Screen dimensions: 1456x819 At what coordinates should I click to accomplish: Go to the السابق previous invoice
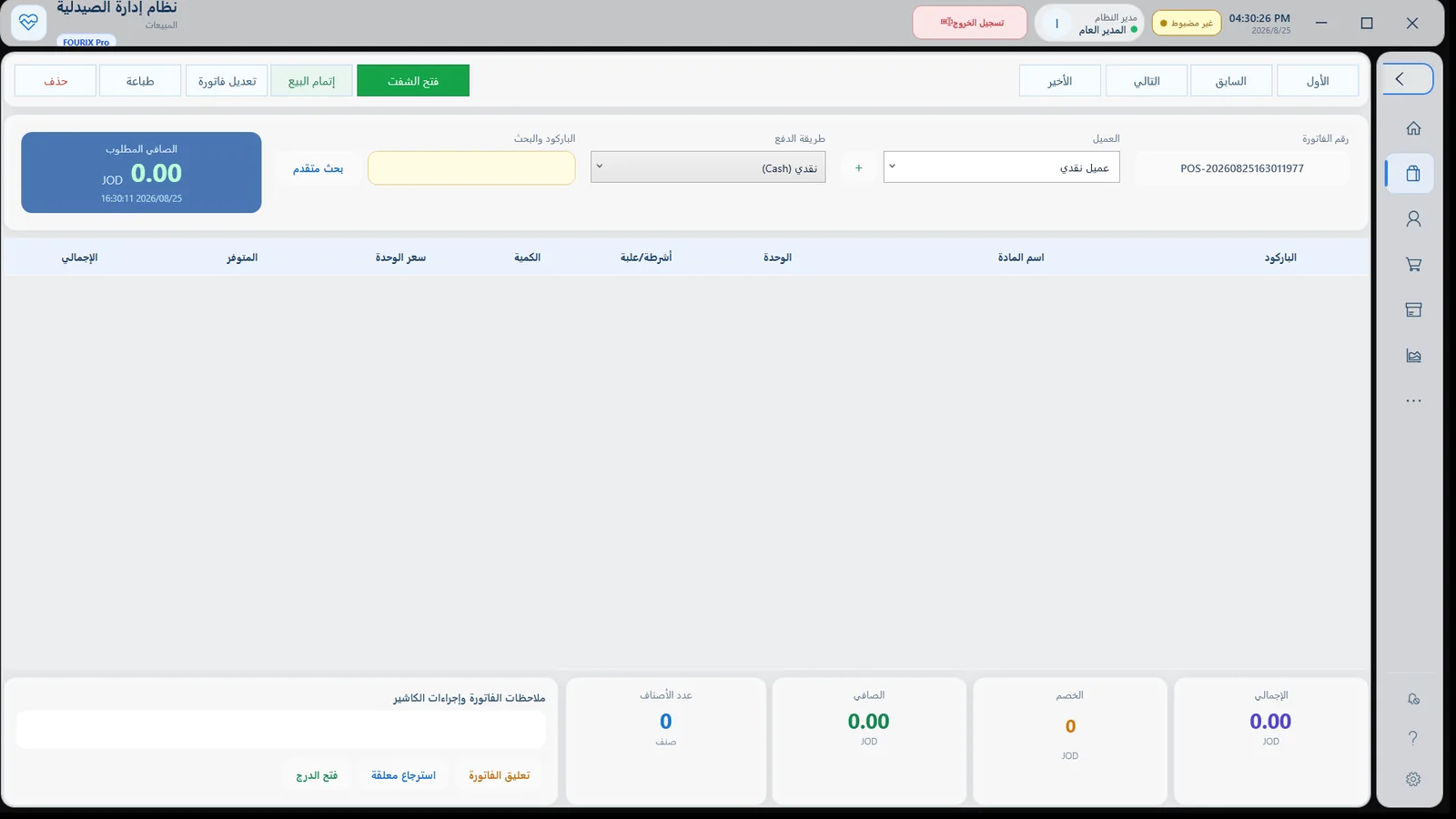click(x=1231, y=81)
